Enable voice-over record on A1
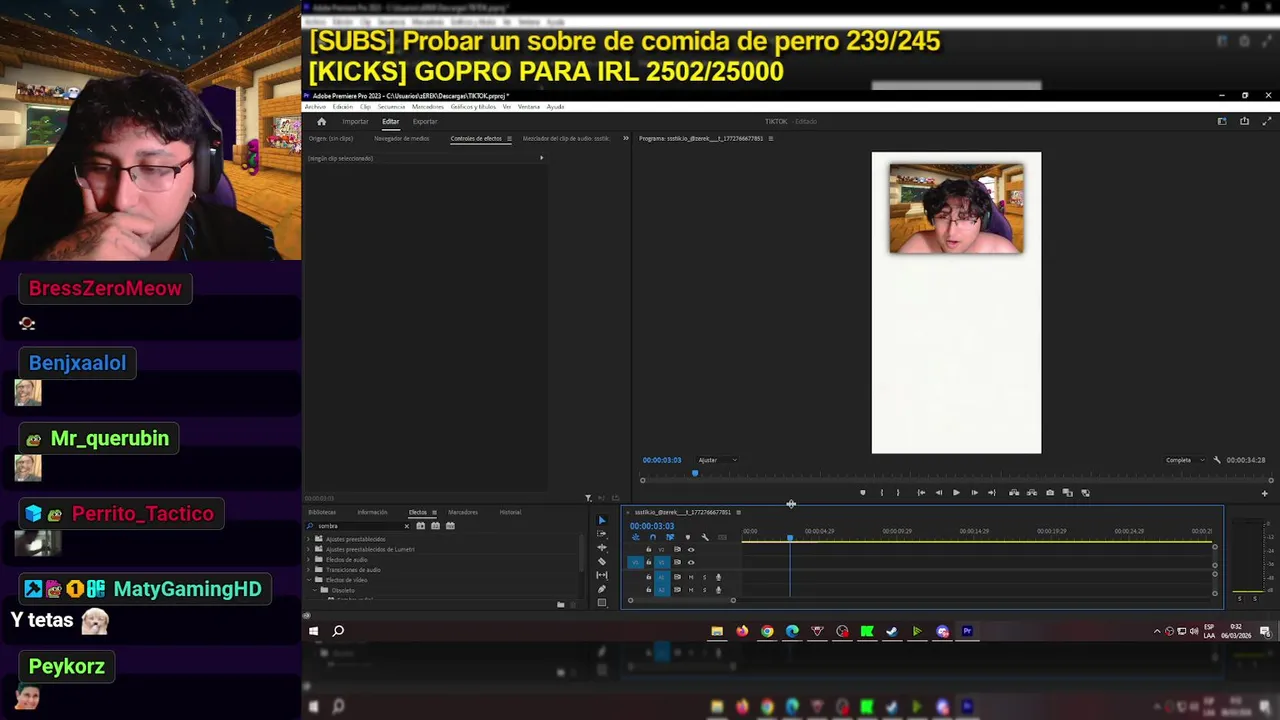 click(718, 577)
